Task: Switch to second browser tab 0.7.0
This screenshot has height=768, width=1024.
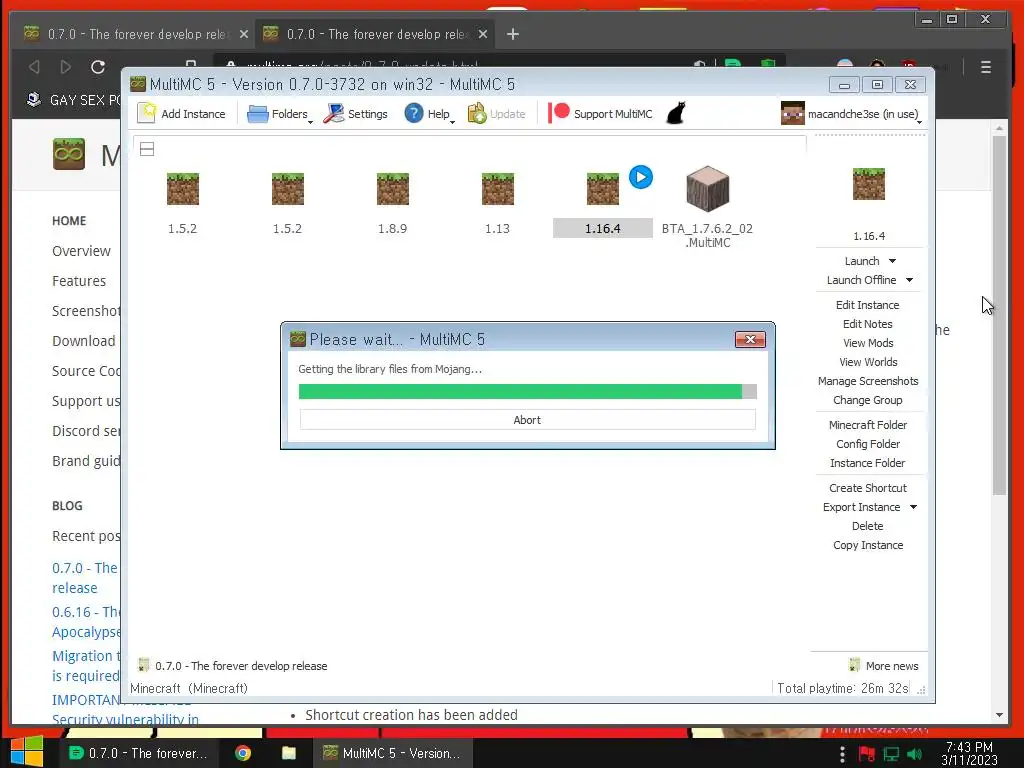Action: (x=374, y=34)
